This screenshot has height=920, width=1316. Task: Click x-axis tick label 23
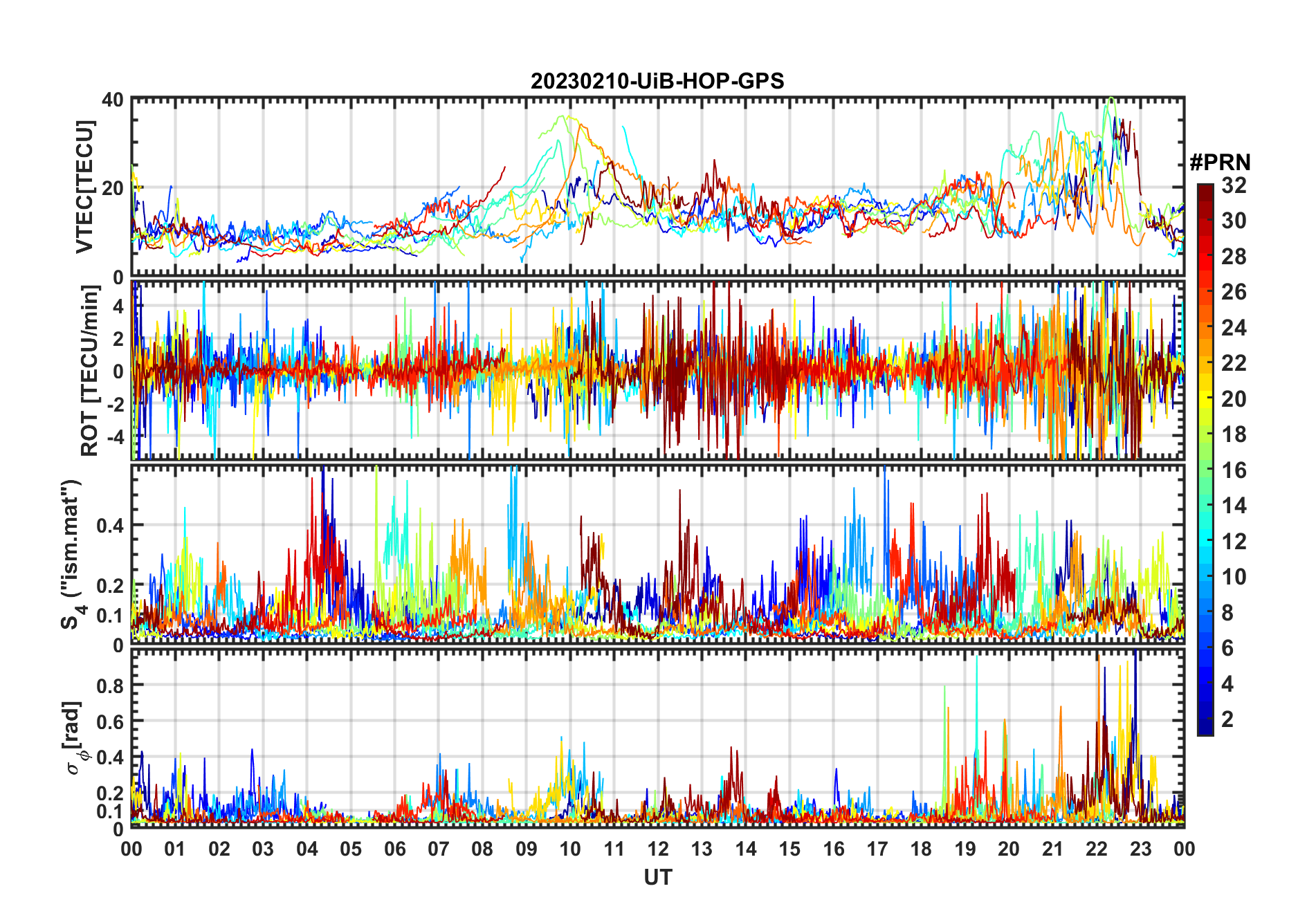pos(1140,849)
